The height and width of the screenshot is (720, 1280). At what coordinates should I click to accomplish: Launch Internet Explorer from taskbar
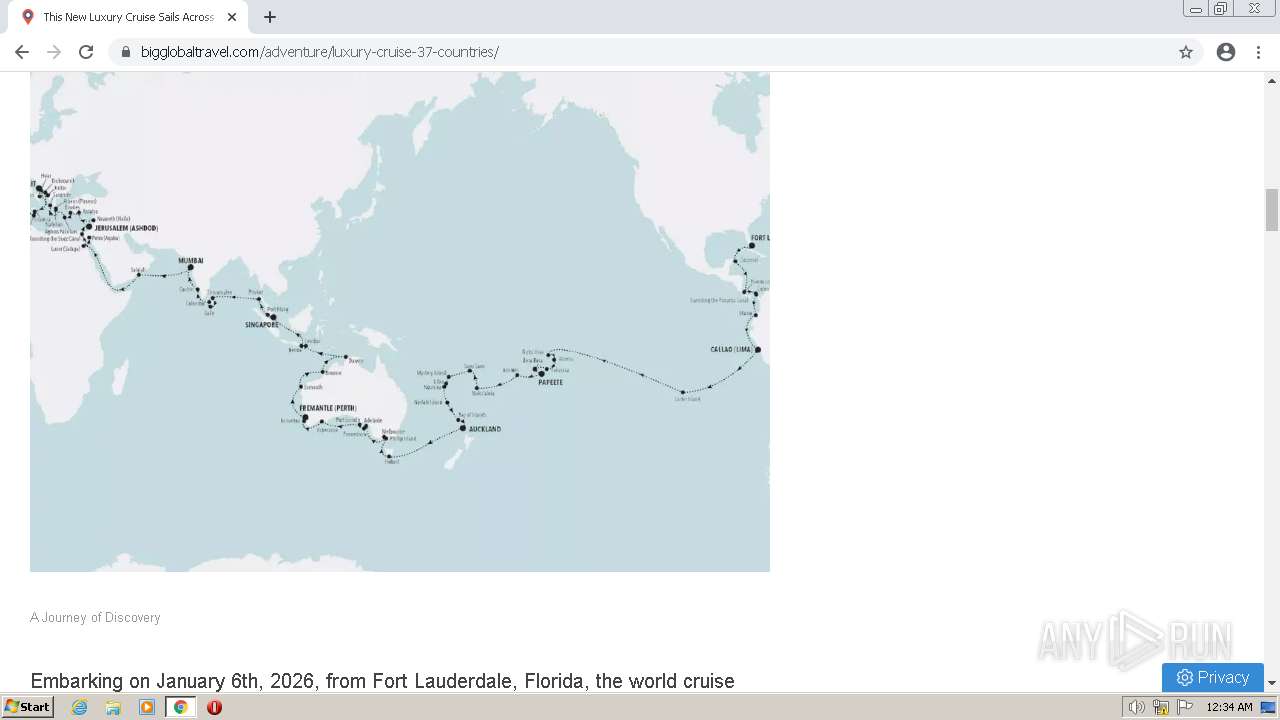pyautogui.click(x=80, y=707)
